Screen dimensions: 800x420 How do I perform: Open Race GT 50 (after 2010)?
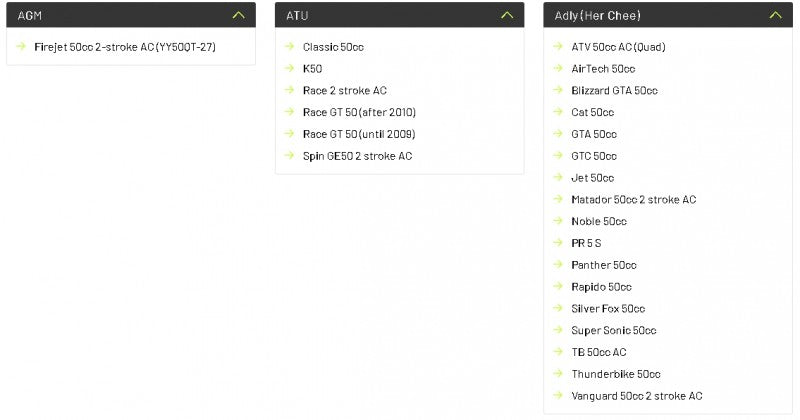point(359,112)
